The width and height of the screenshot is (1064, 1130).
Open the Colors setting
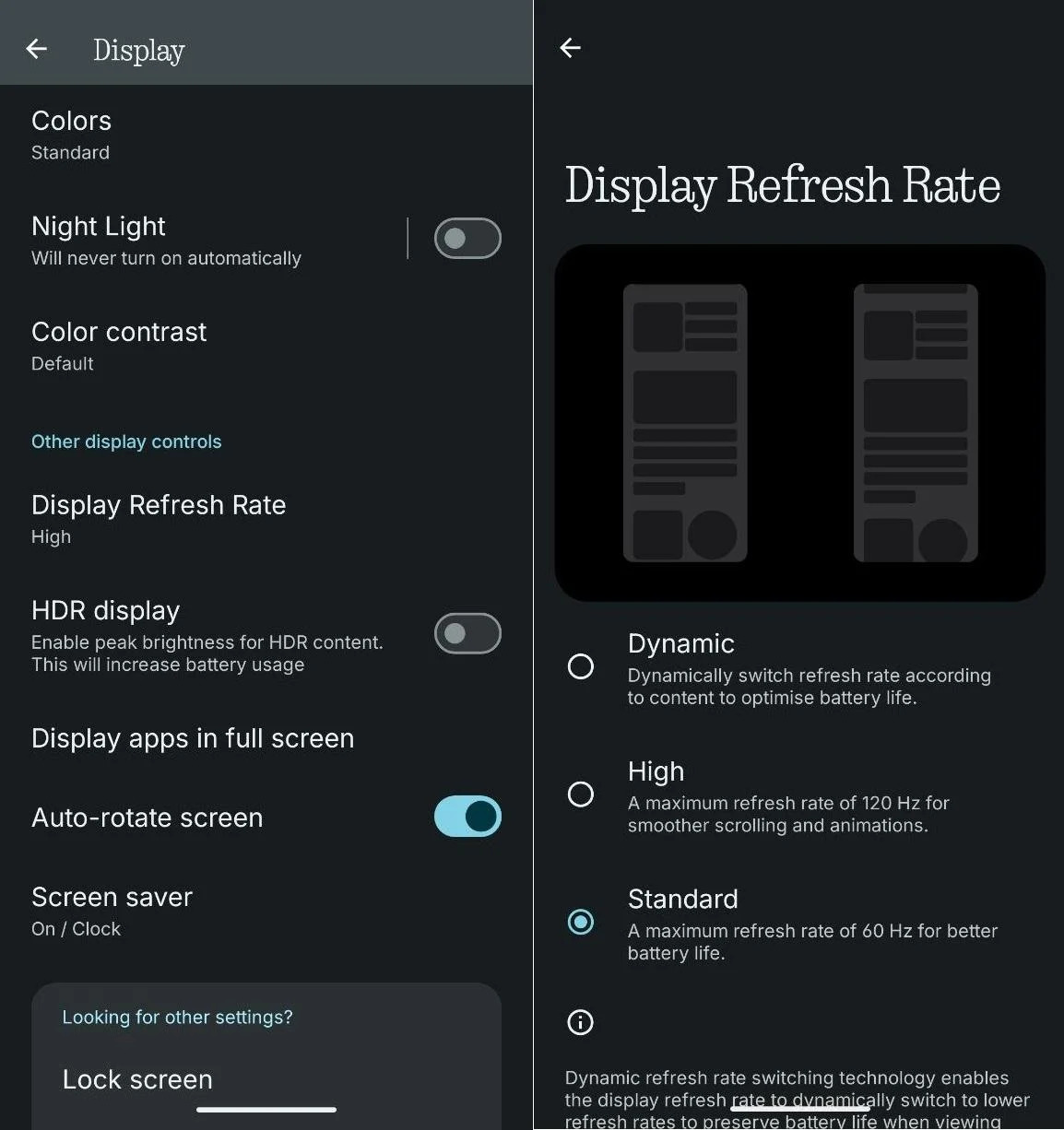[266, 135]
